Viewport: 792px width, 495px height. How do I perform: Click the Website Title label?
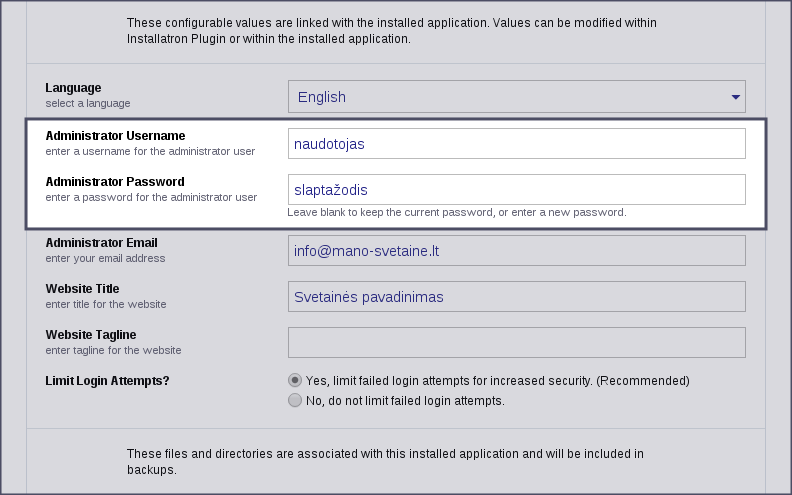point(82,289)
